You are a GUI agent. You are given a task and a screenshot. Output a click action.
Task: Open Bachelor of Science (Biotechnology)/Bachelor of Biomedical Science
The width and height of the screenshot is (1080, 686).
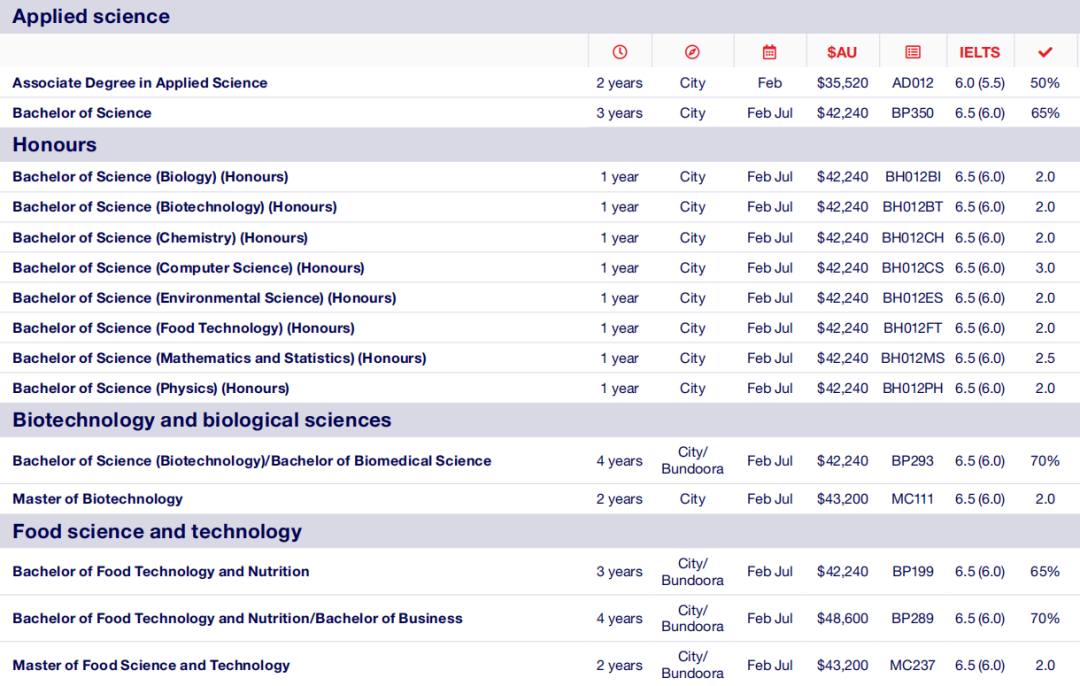point(251,461)
